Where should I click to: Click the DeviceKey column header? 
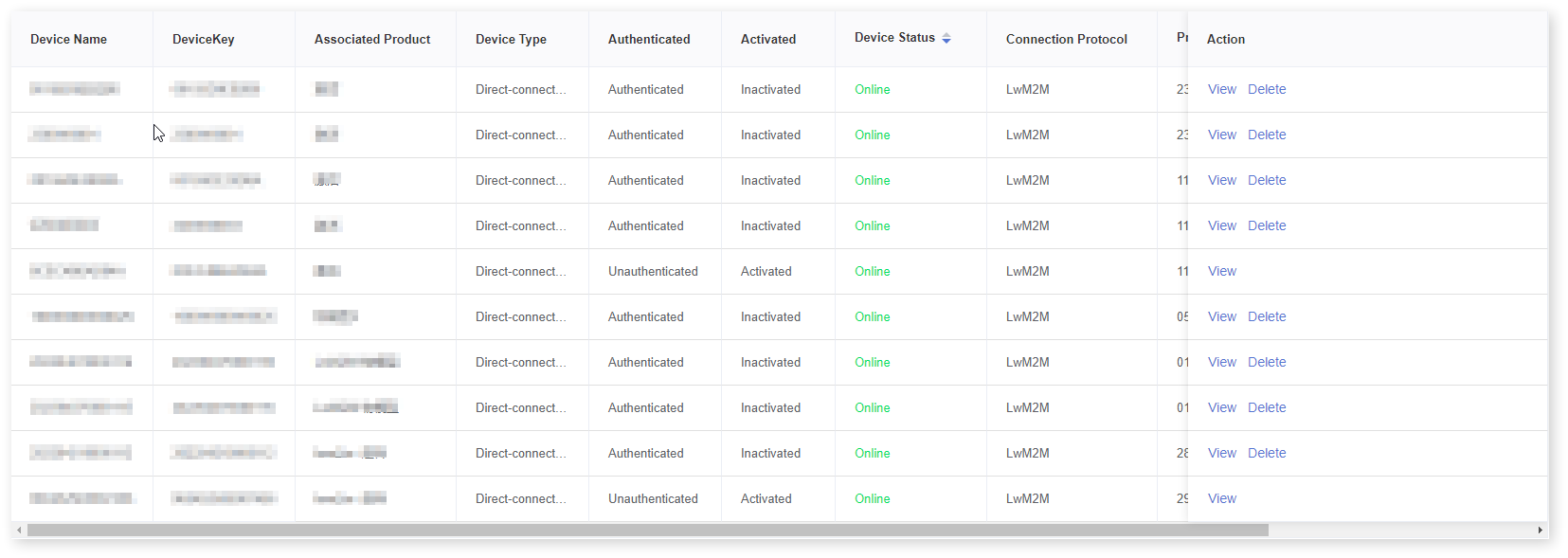(x=203, y=39)
